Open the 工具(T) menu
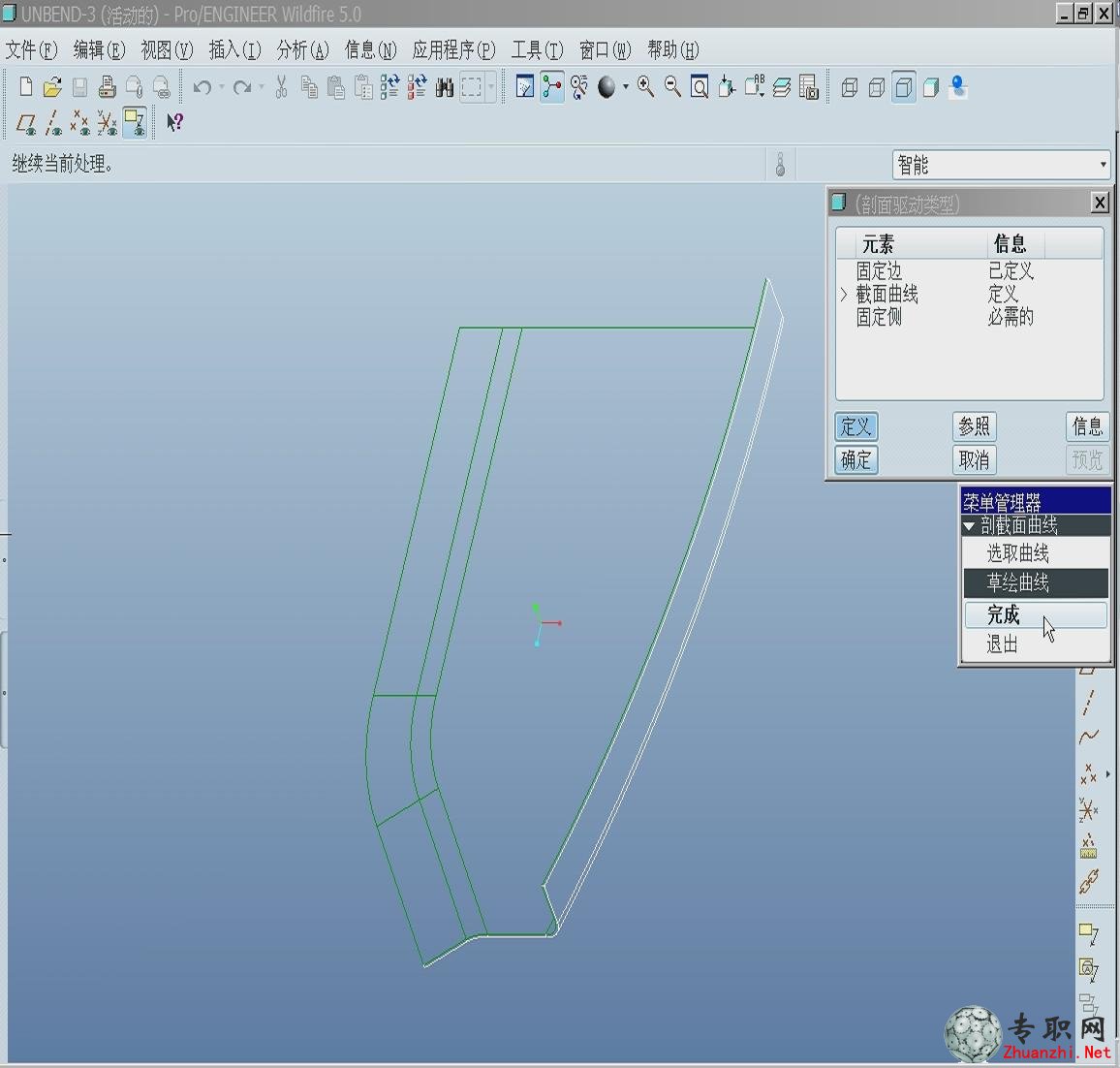 click(537, 49)
